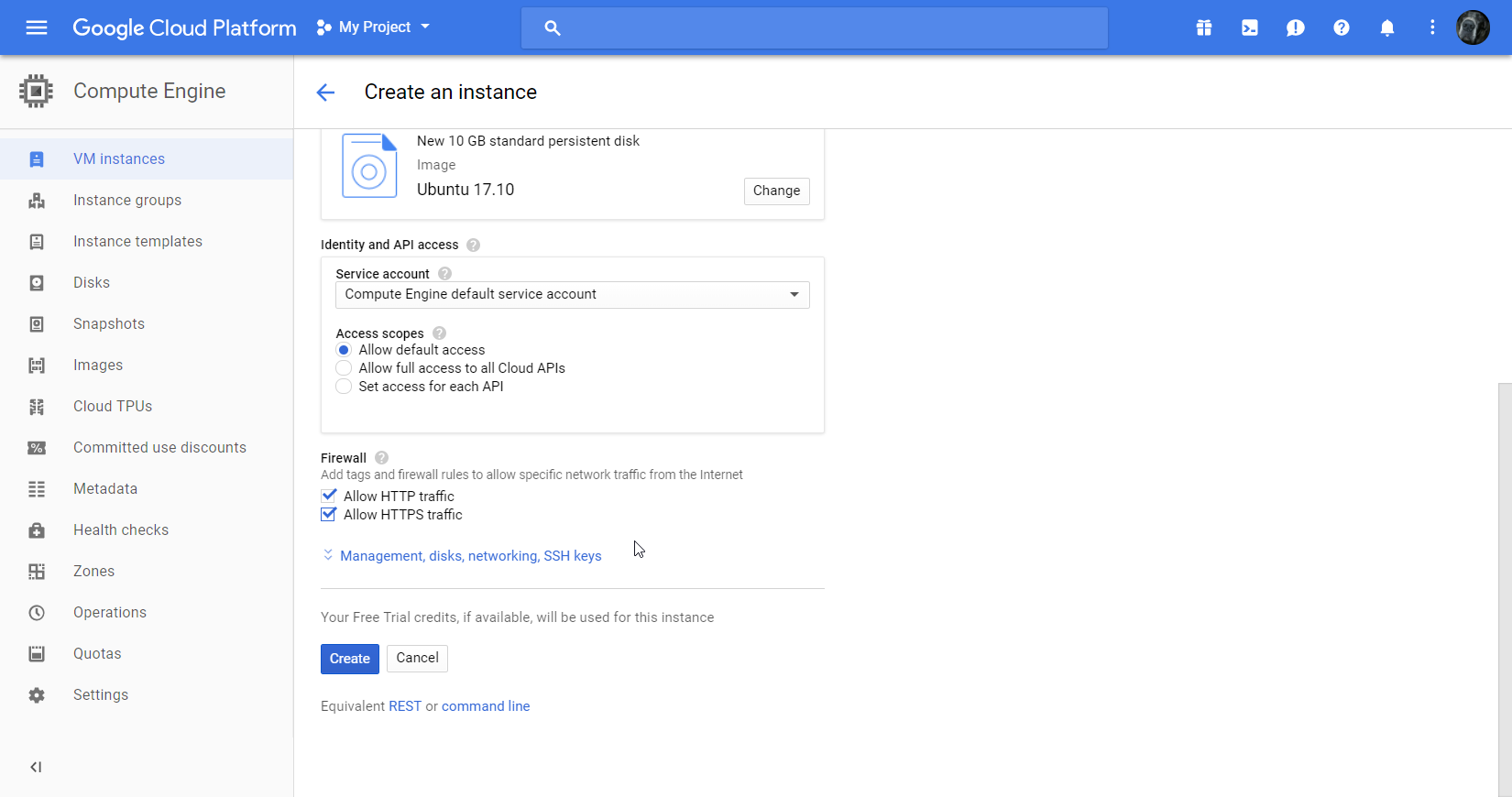Screen dimensions: 1512x797
Task: Click the Health checks sidebar icon
Action: (x=37, y=530)
